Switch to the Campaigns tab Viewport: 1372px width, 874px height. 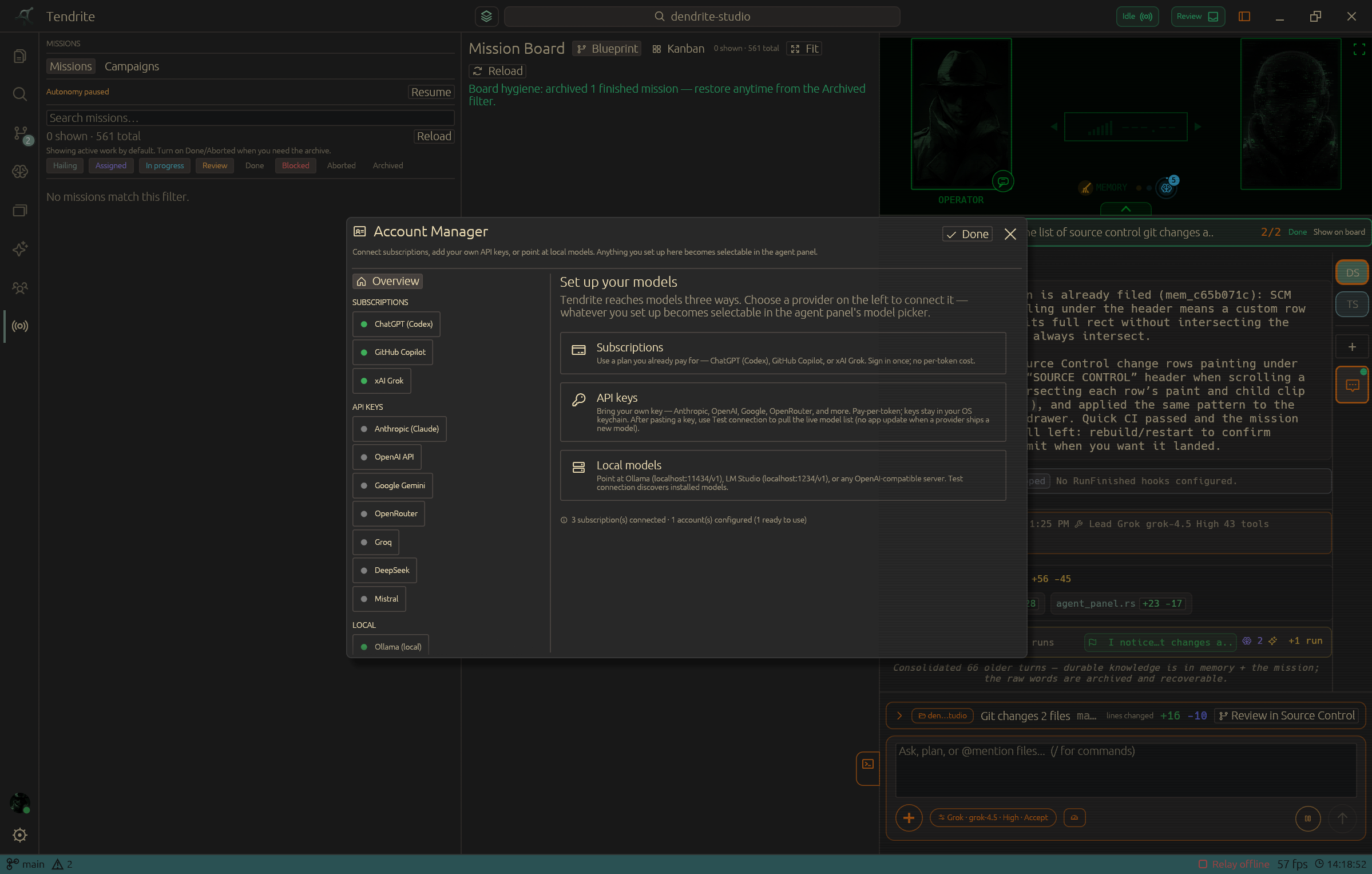[132, 66]
